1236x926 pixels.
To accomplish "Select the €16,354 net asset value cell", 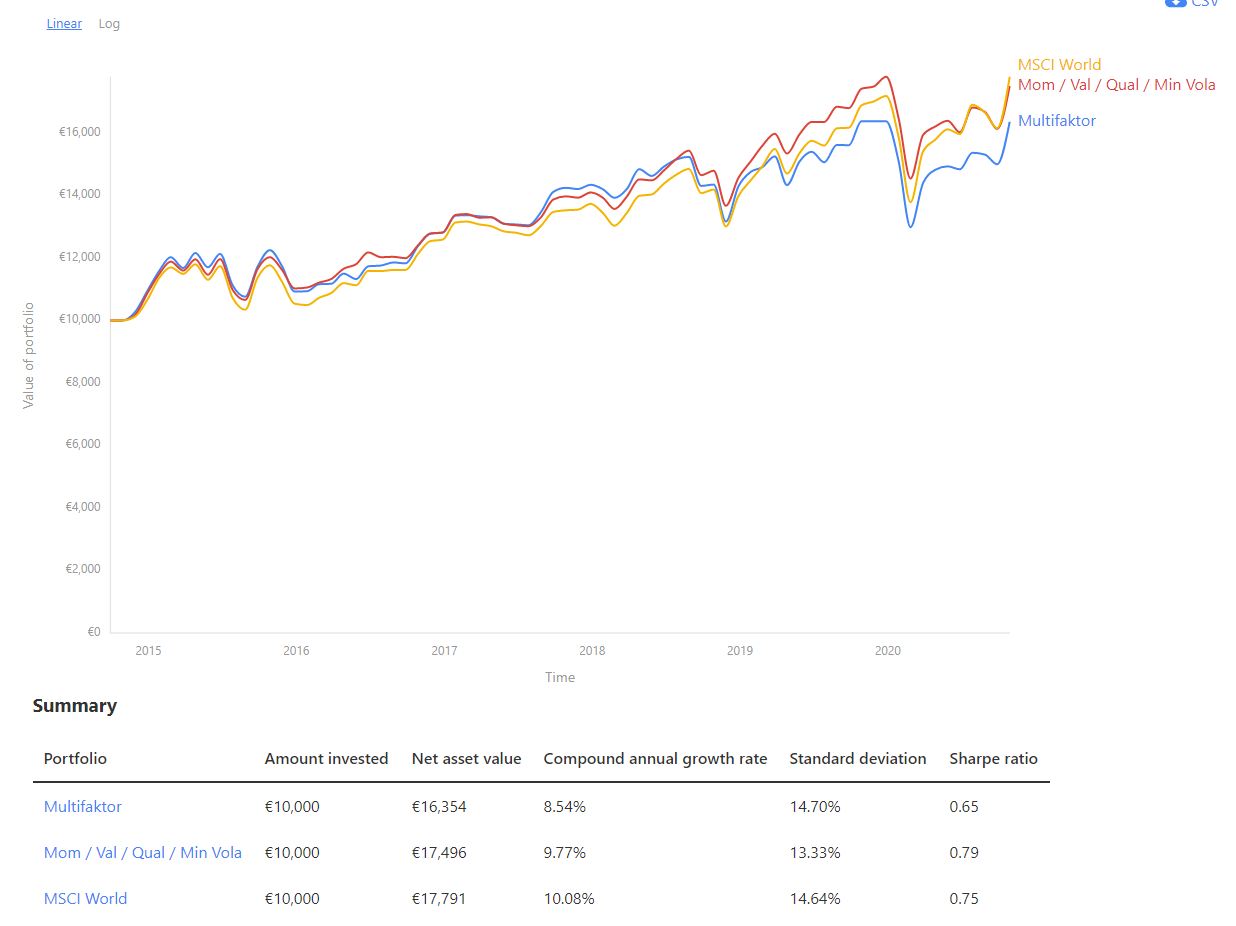I will click(x=439, y=806).
